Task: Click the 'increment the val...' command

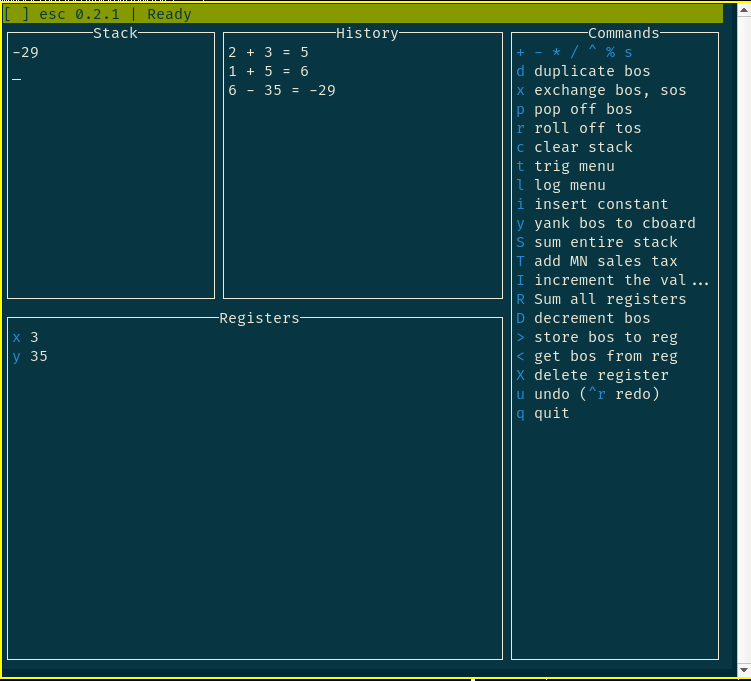Action: [x=612, y=280]
